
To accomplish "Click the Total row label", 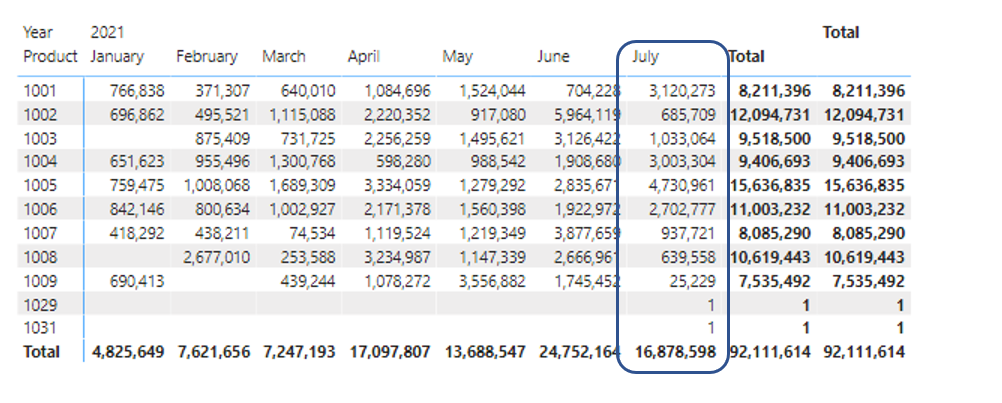I will point(42,352).
